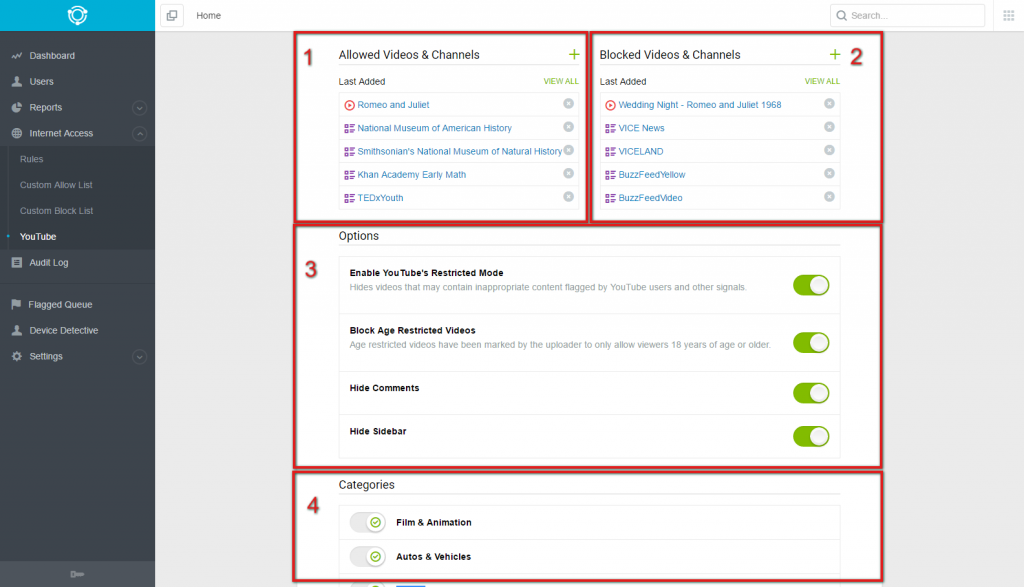Open the Khan Academy Early Math link
1024x587 pixels.
(411, 174)
